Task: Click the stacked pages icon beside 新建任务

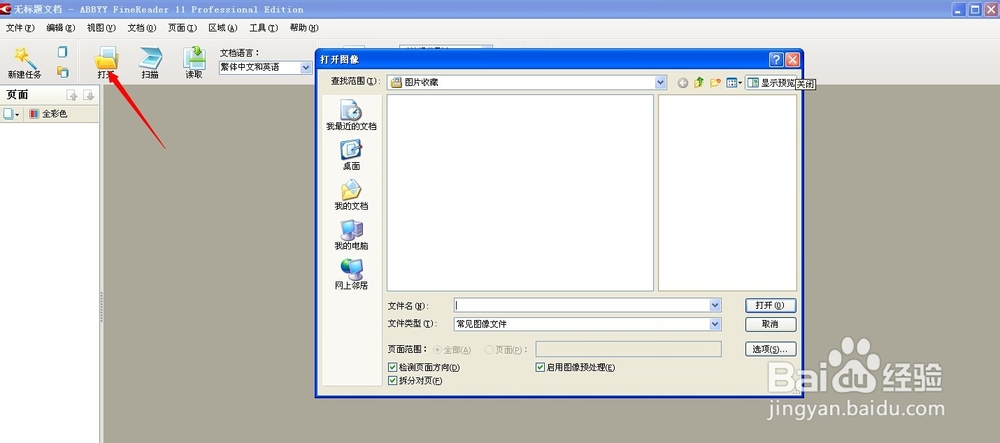Action: pos(62,72)
